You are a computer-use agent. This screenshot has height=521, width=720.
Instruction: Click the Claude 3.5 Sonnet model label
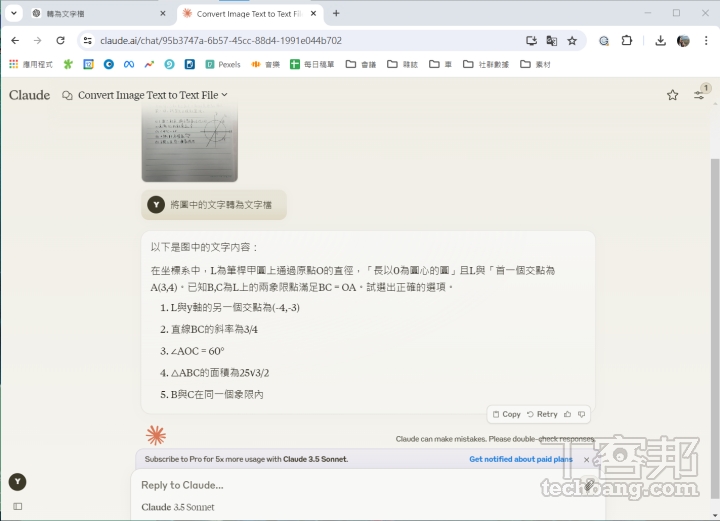pos(178,507)
